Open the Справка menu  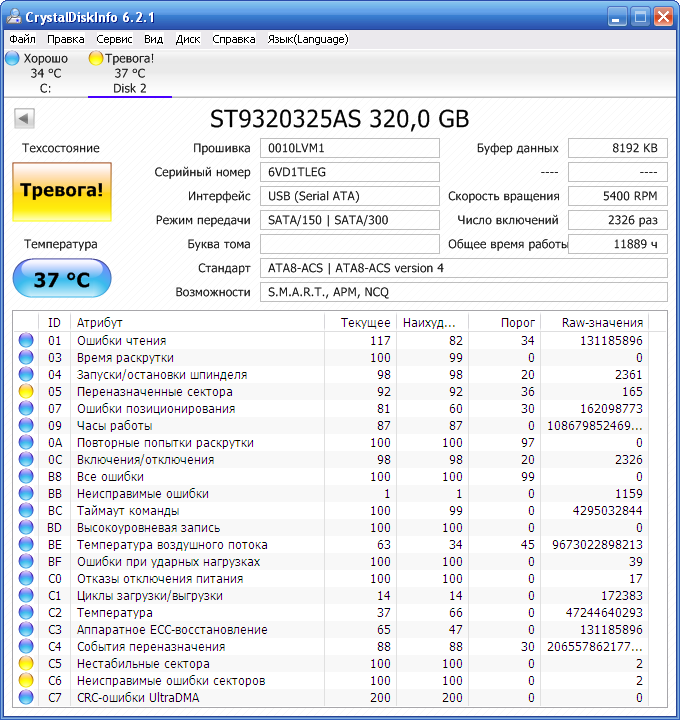point(233,39)
